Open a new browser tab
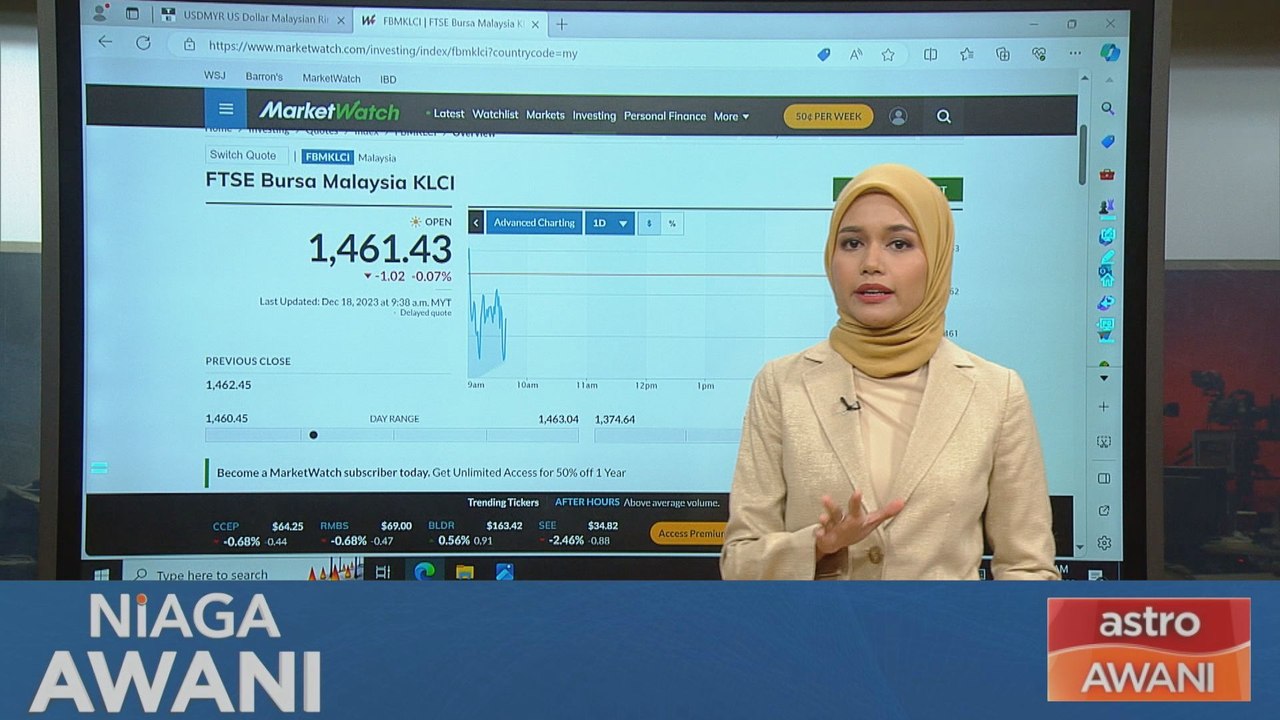 coord(561,23)
